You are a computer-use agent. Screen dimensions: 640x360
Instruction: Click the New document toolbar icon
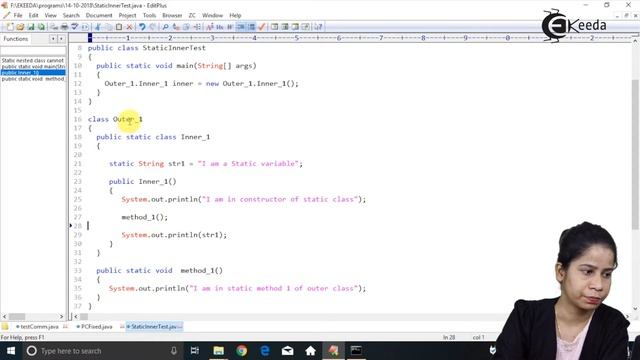click(10, 27)
